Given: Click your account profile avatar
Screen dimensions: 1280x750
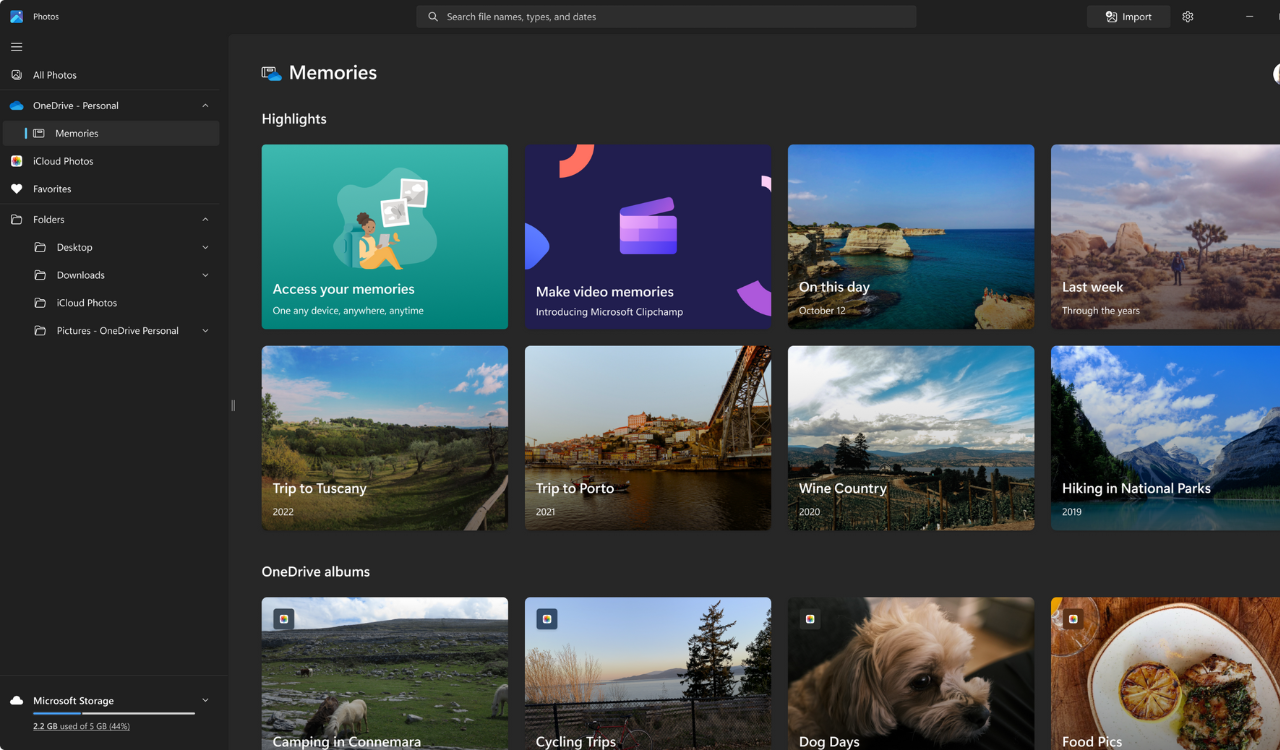Looking at the screenshot, I should click(x=1275, y=75).
